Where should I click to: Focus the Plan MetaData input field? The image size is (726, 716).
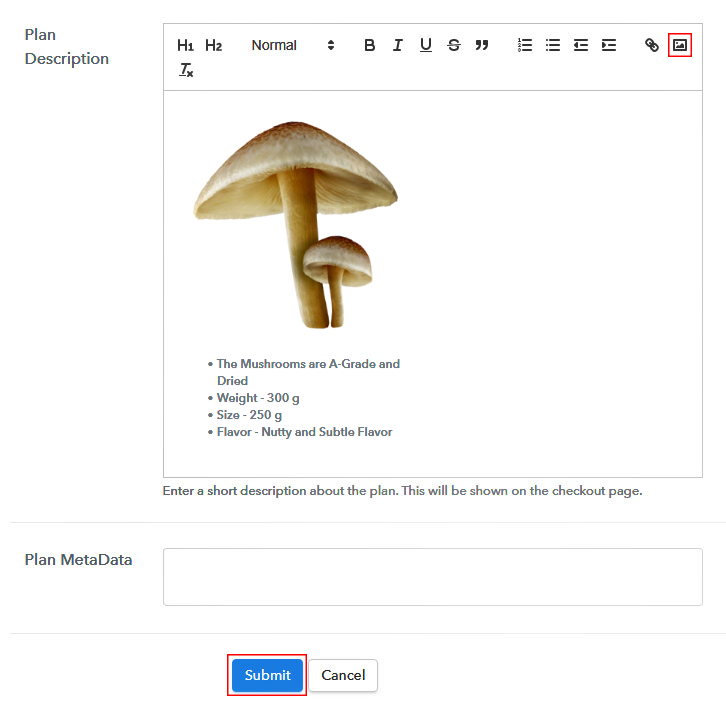pyautogui.click(x=432, y=577)
